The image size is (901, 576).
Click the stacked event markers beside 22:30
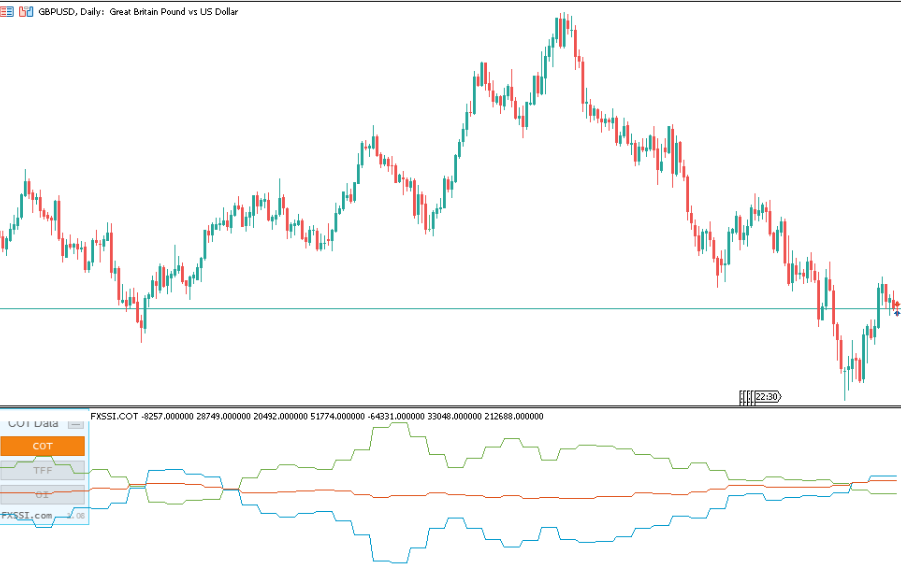745,397
